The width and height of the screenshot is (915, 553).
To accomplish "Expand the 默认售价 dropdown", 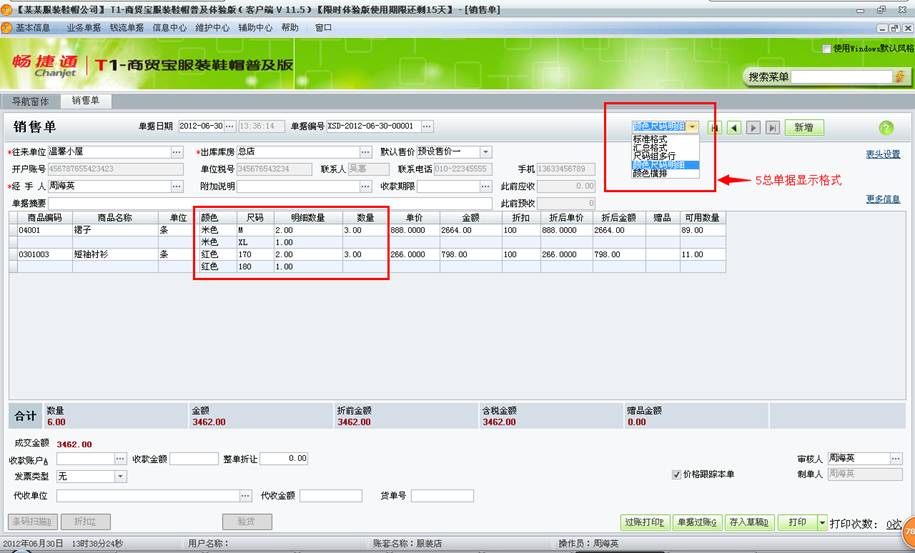I will 486,152.
